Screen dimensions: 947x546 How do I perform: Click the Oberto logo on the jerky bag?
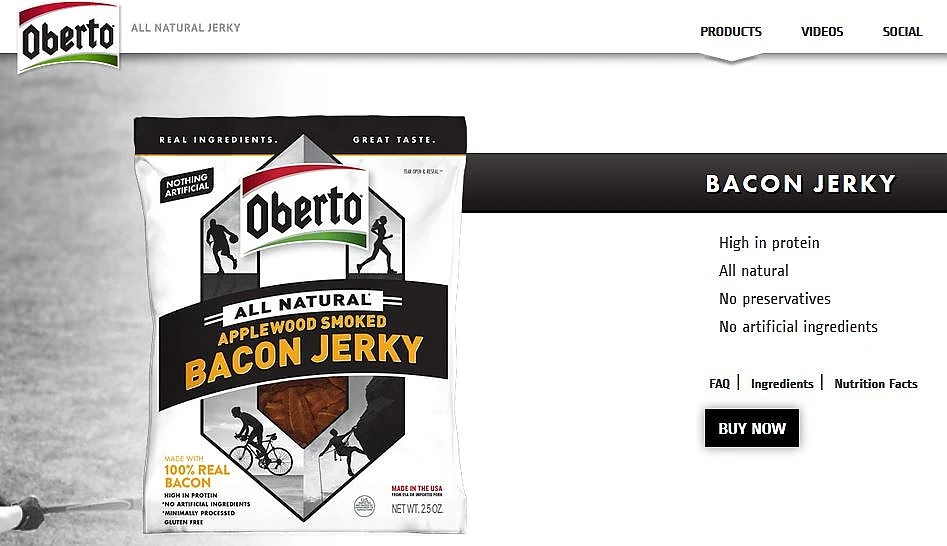point(304,209)
